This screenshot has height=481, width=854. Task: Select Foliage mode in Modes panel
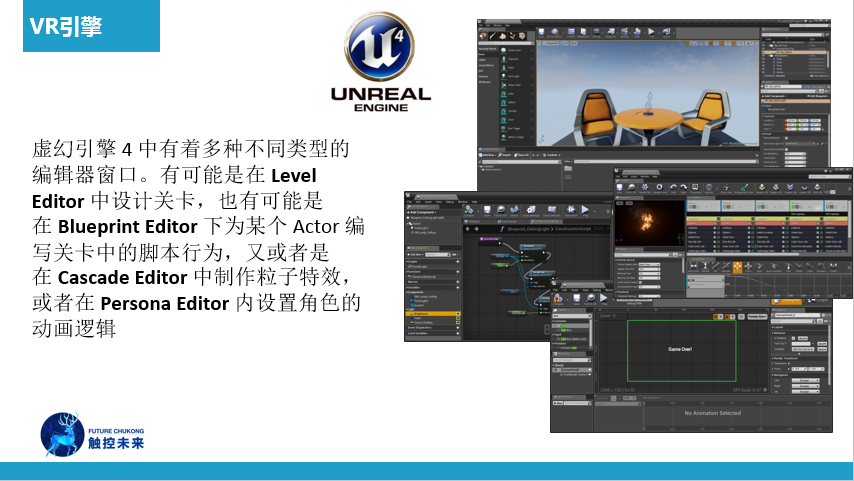[513, 36]
